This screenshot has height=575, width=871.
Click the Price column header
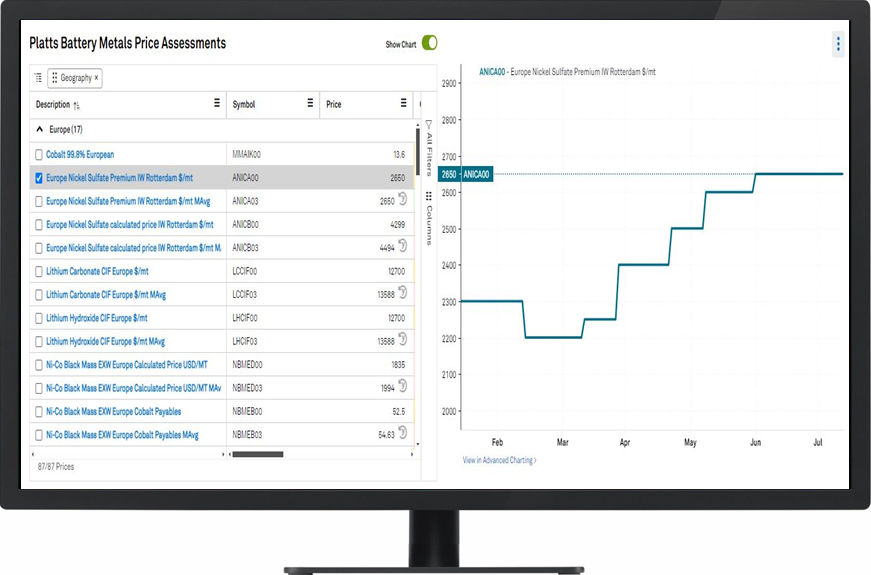333,104
